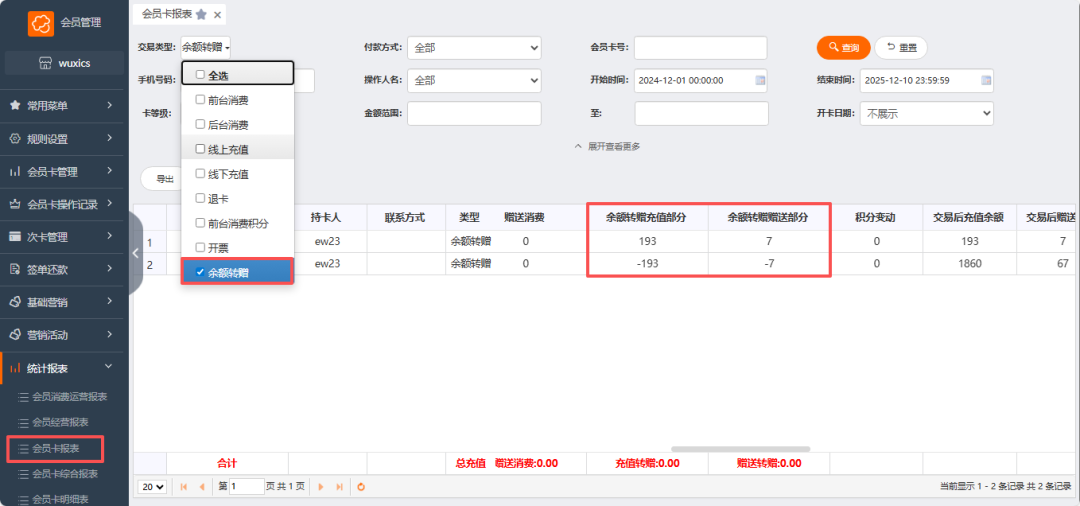Focus the 金额范围 input field
The image size is (1080, 506).
point(475,114)
